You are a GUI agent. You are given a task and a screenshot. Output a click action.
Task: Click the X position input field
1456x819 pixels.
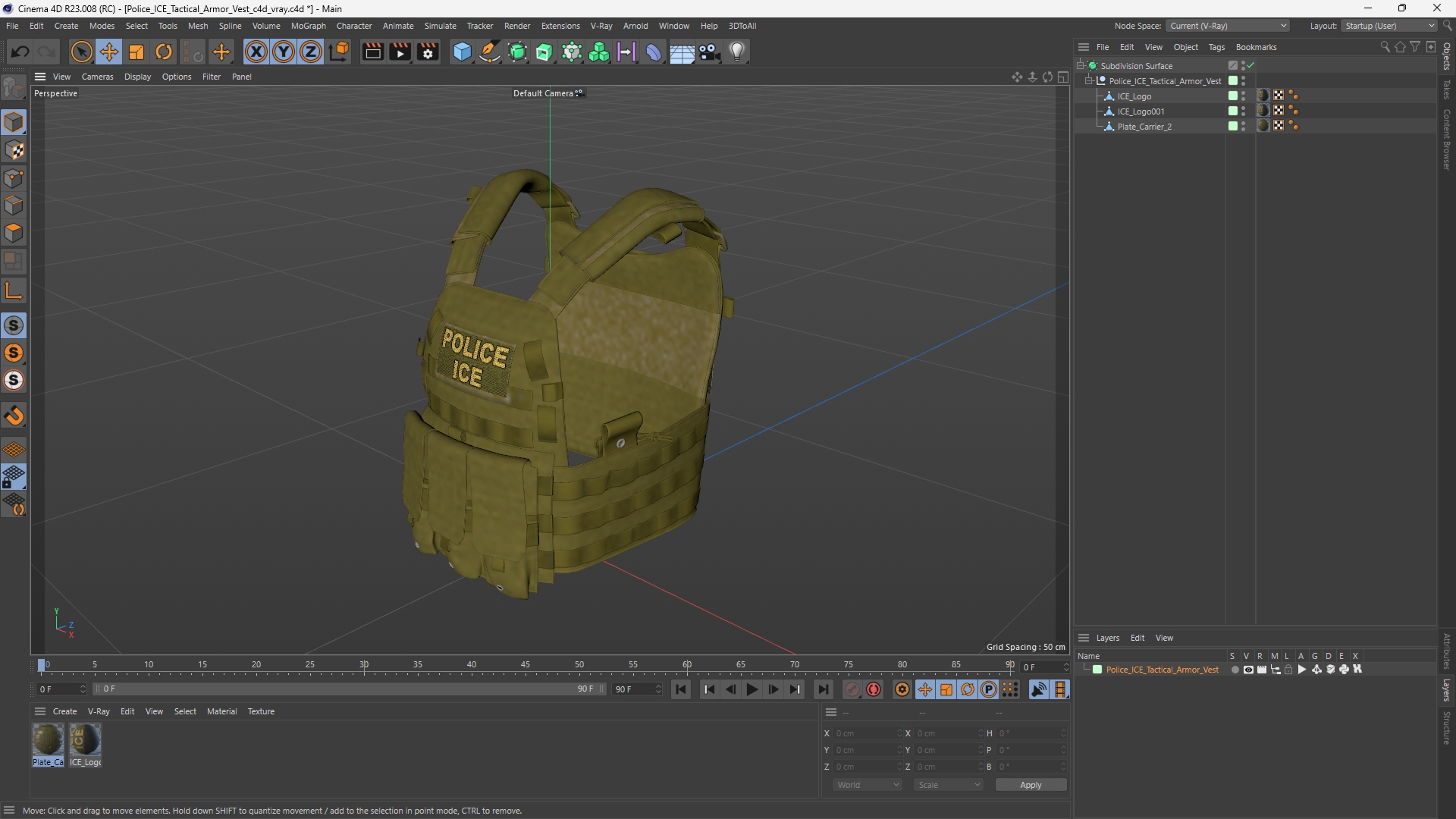point(868,733)
